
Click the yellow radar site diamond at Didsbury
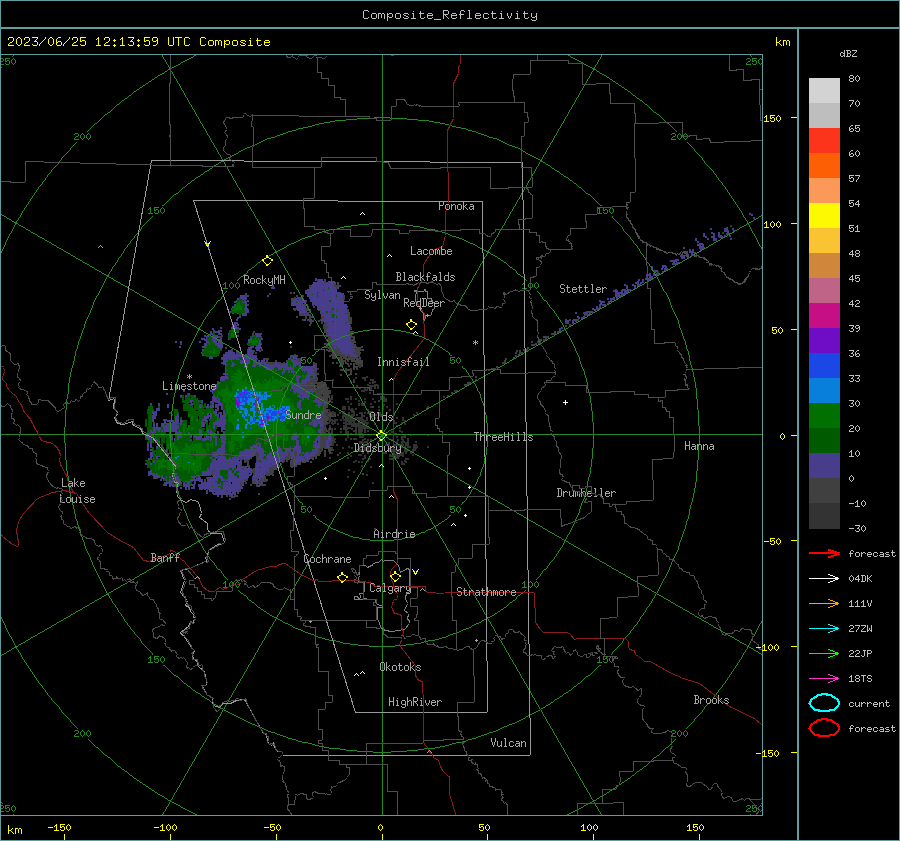(381, 436)
